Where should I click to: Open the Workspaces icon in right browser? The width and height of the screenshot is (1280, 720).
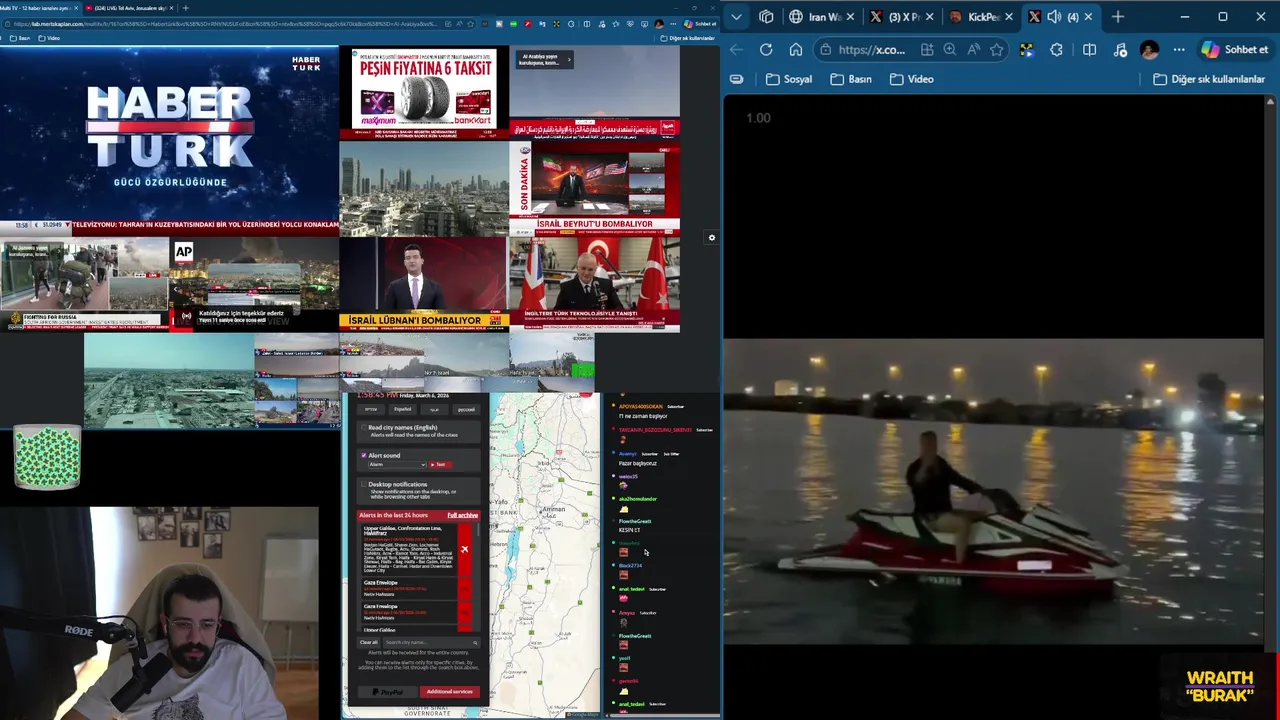coord(766,16)
